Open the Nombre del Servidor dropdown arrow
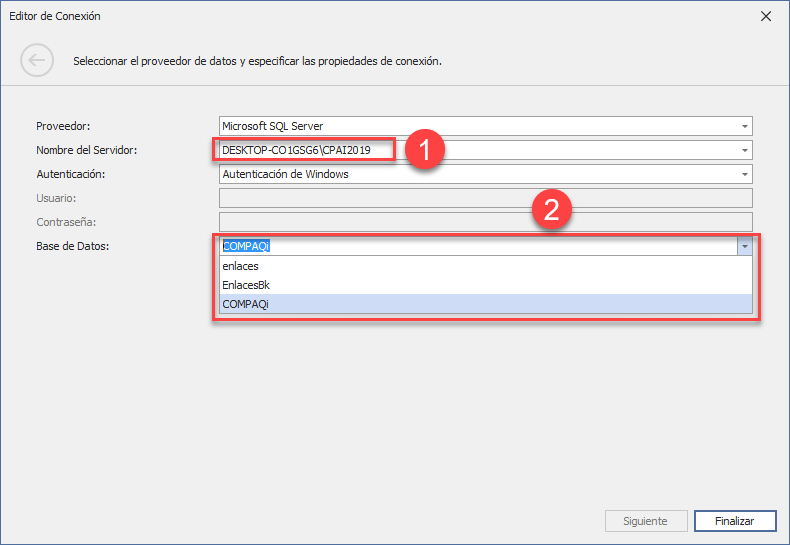This screenshot has height=545, width=790. point(745,150)
